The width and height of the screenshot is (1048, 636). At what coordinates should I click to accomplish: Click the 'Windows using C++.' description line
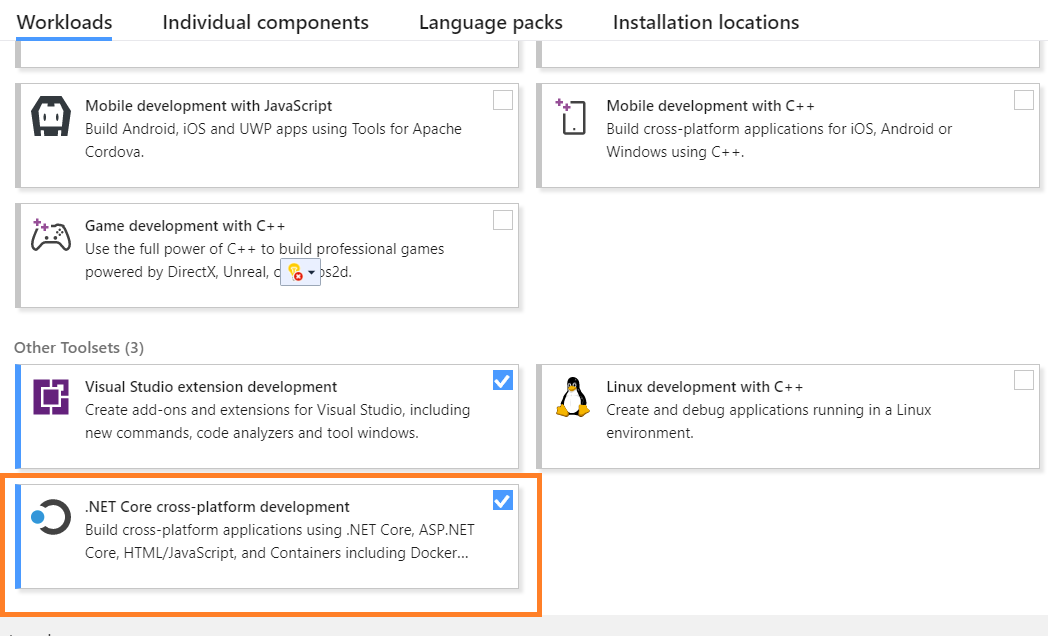tap(675, 152)
